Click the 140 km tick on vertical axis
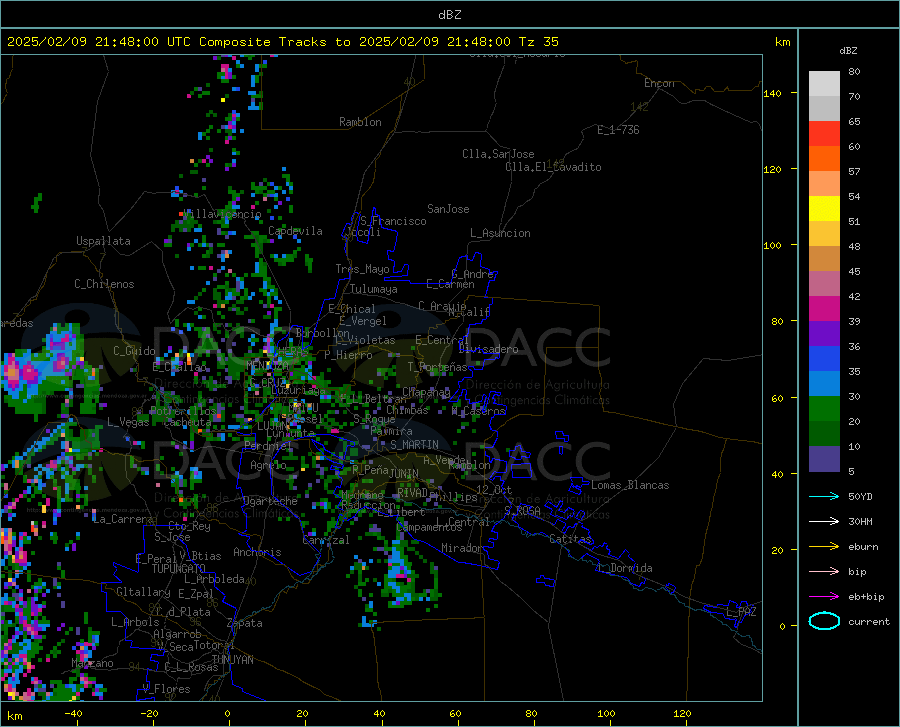 point(772,93)
